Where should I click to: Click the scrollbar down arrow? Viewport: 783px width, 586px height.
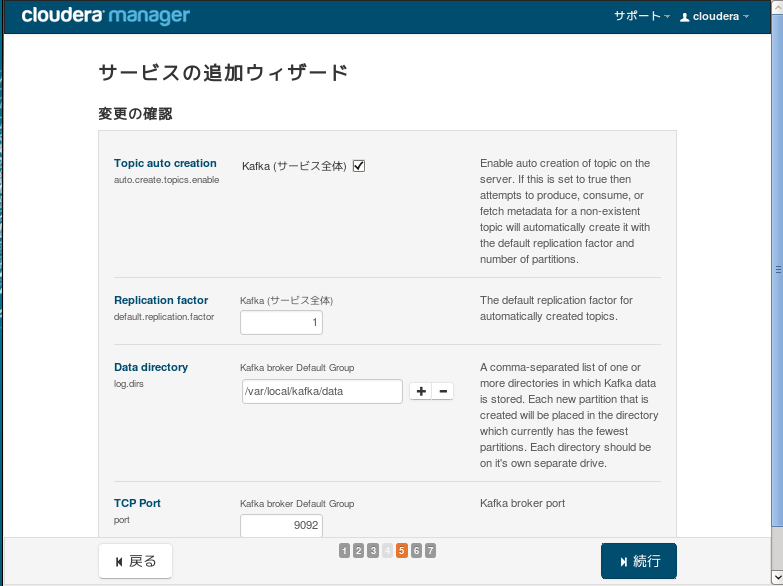[x=778, y=578]
